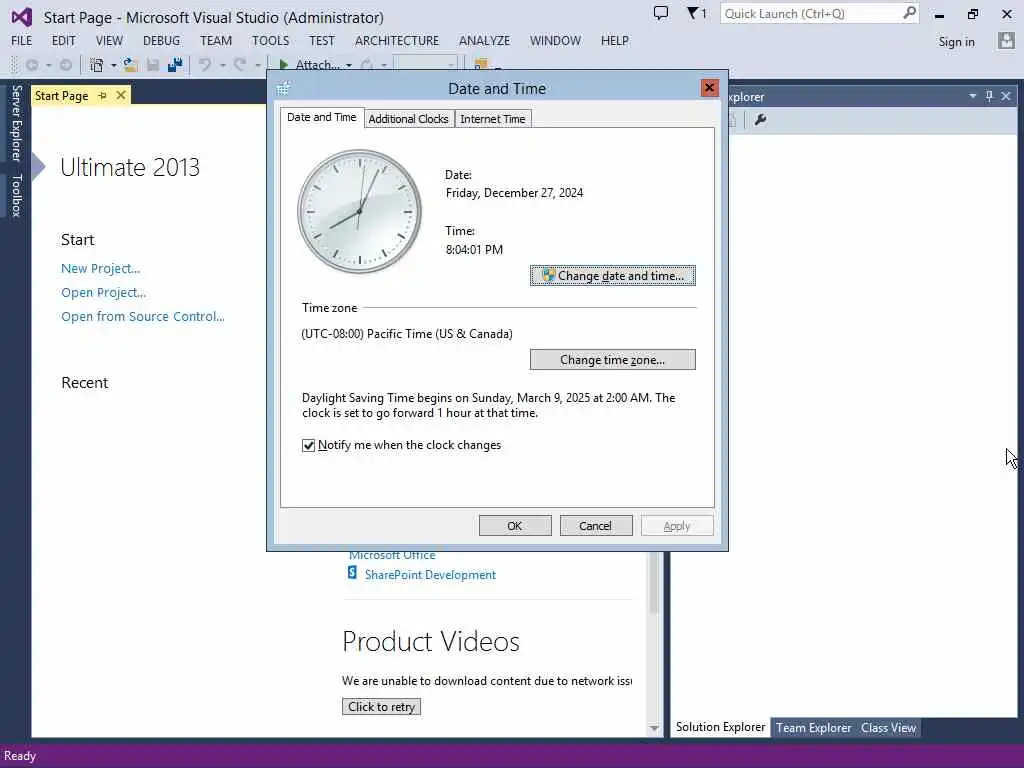This screenshot has width=1024, height=768.
Task: Click Cancel in Date and Time dialog
Action: [x=596, y=526]
